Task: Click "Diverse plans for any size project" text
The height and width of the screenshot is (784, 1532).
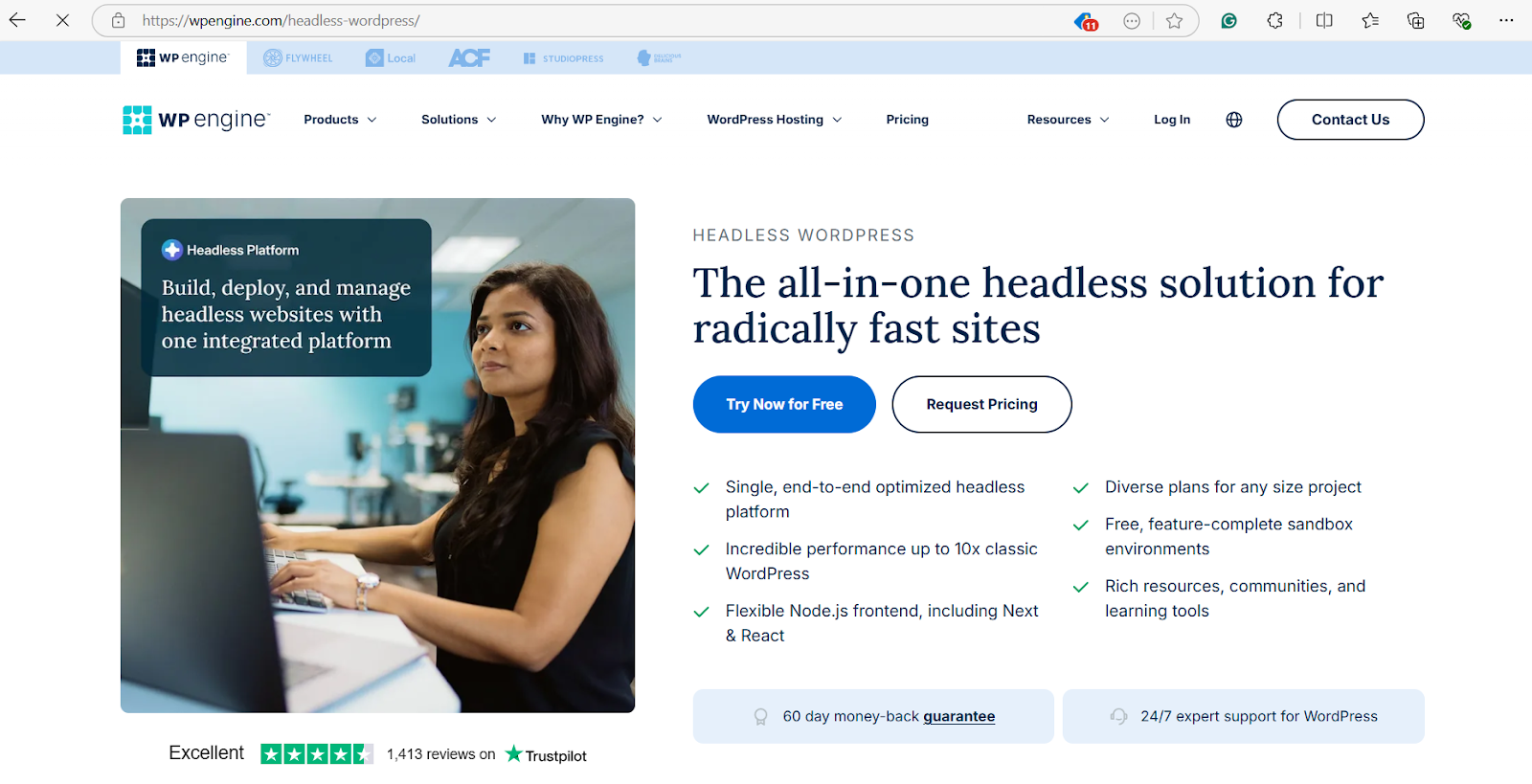Action: [1232, 487]
